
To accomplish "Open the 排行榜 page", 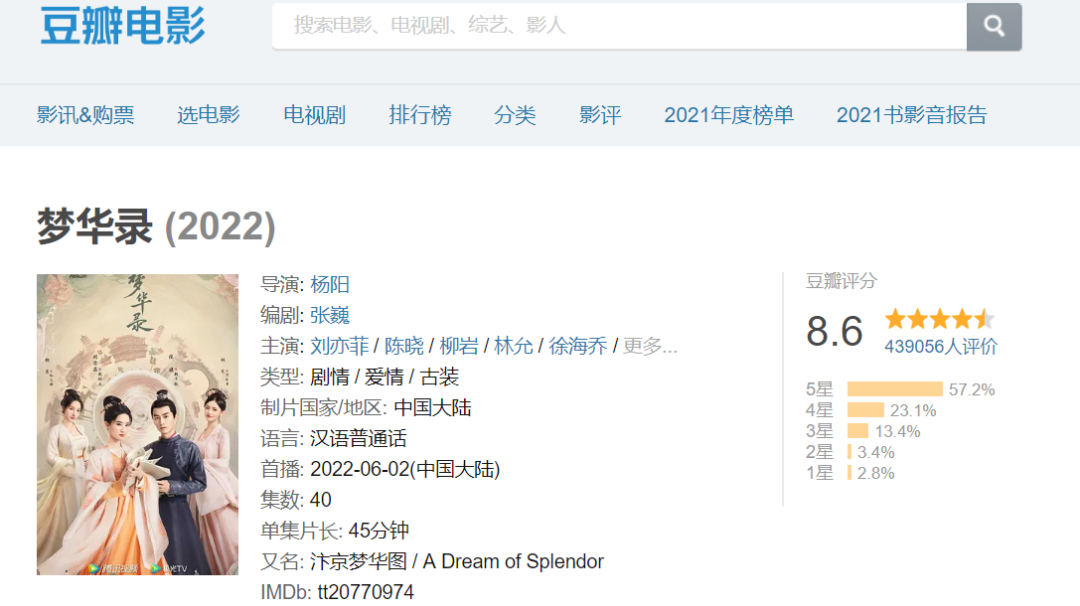I will (420, 115).
